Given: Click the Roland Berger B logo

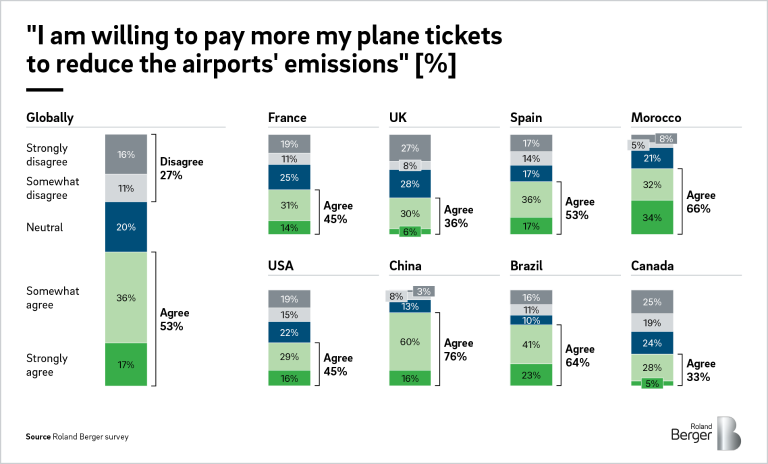Looking at the screenshot, I should (729, 432).
